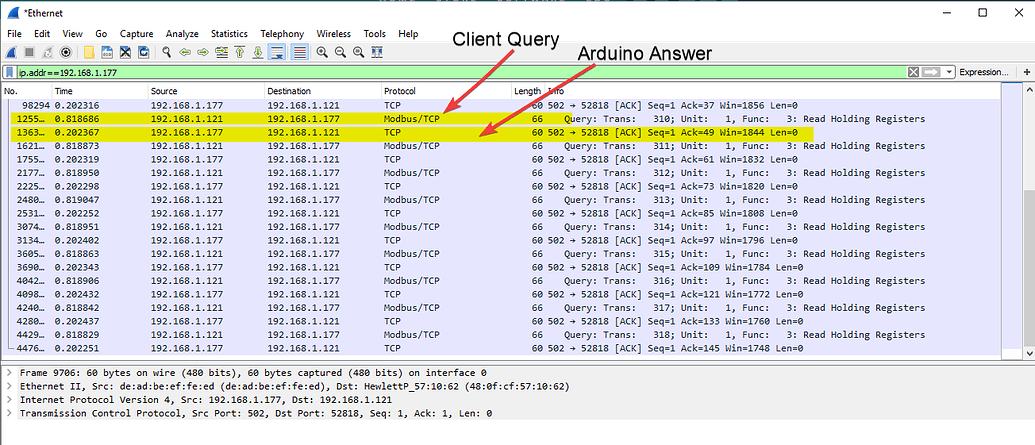Expand the Ethernet II details
The image size is (1035, 445).
[9, 386]
